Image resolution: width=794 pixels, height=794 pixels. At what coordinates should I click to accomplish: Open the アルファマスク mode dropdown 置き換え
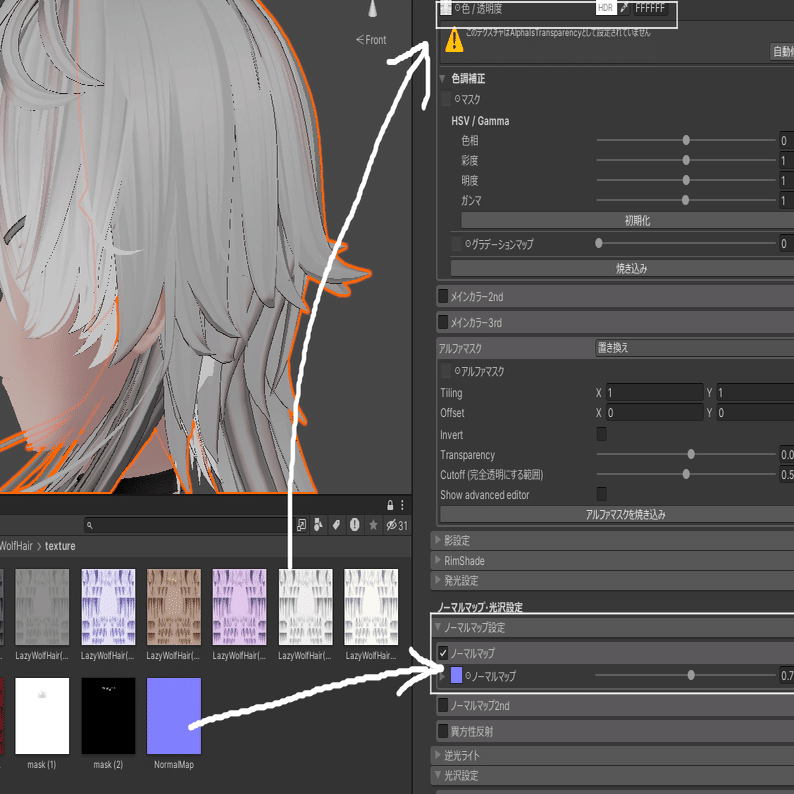(694, 348)
